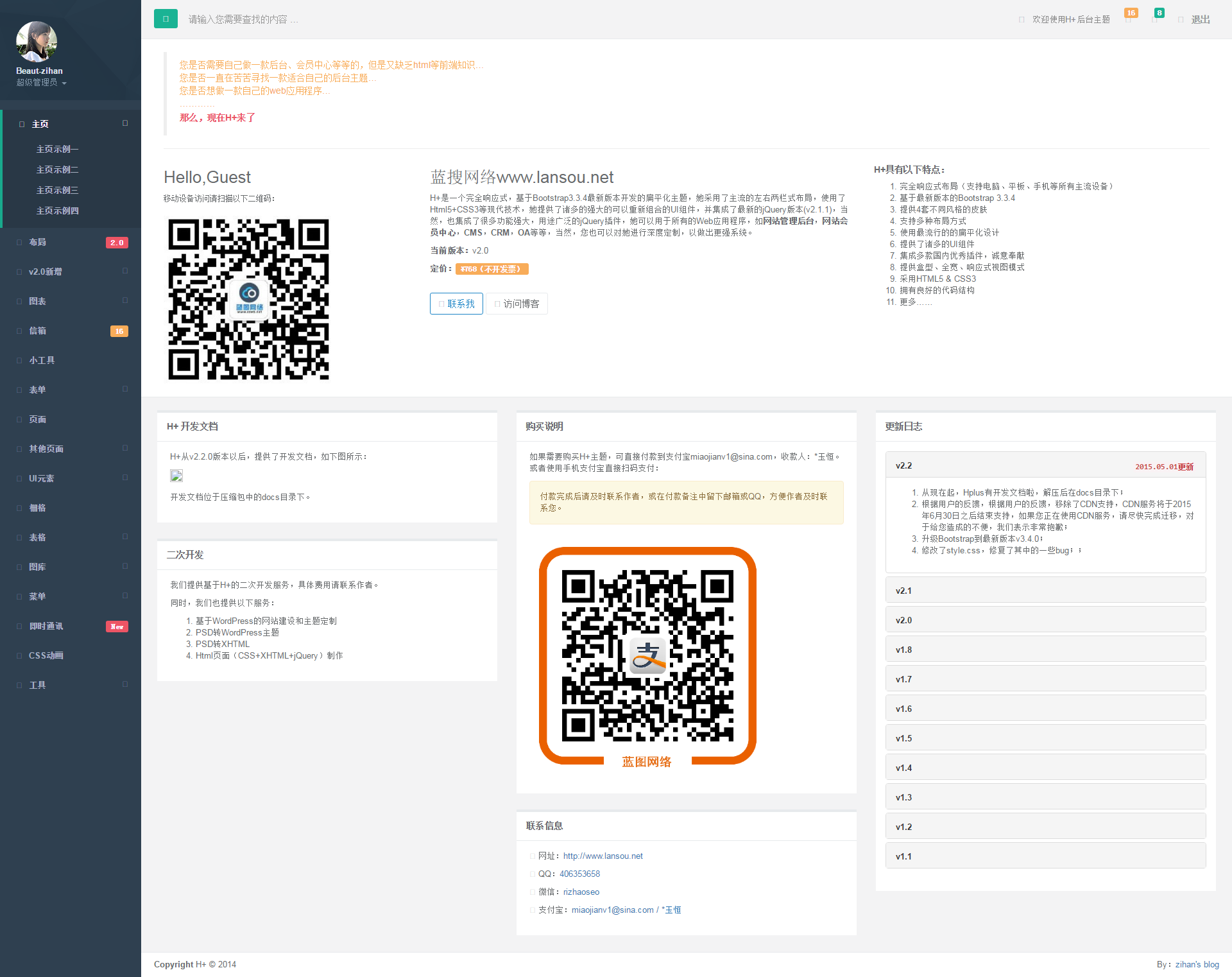
Task: Open the 菜单 sidebar item
Action: [x=71, y=596]
